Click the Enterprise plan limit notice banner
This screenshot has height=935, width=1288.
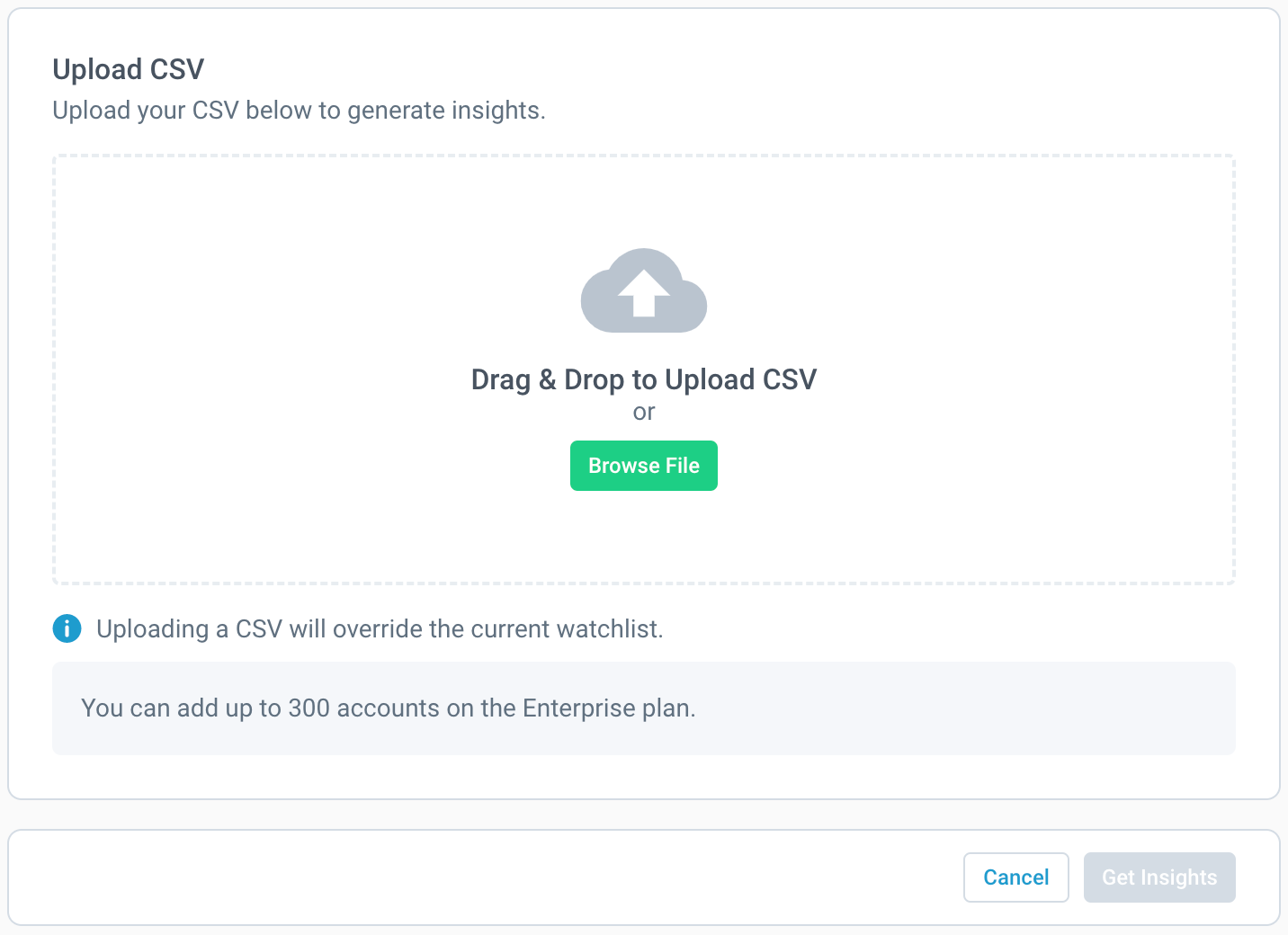644,708
